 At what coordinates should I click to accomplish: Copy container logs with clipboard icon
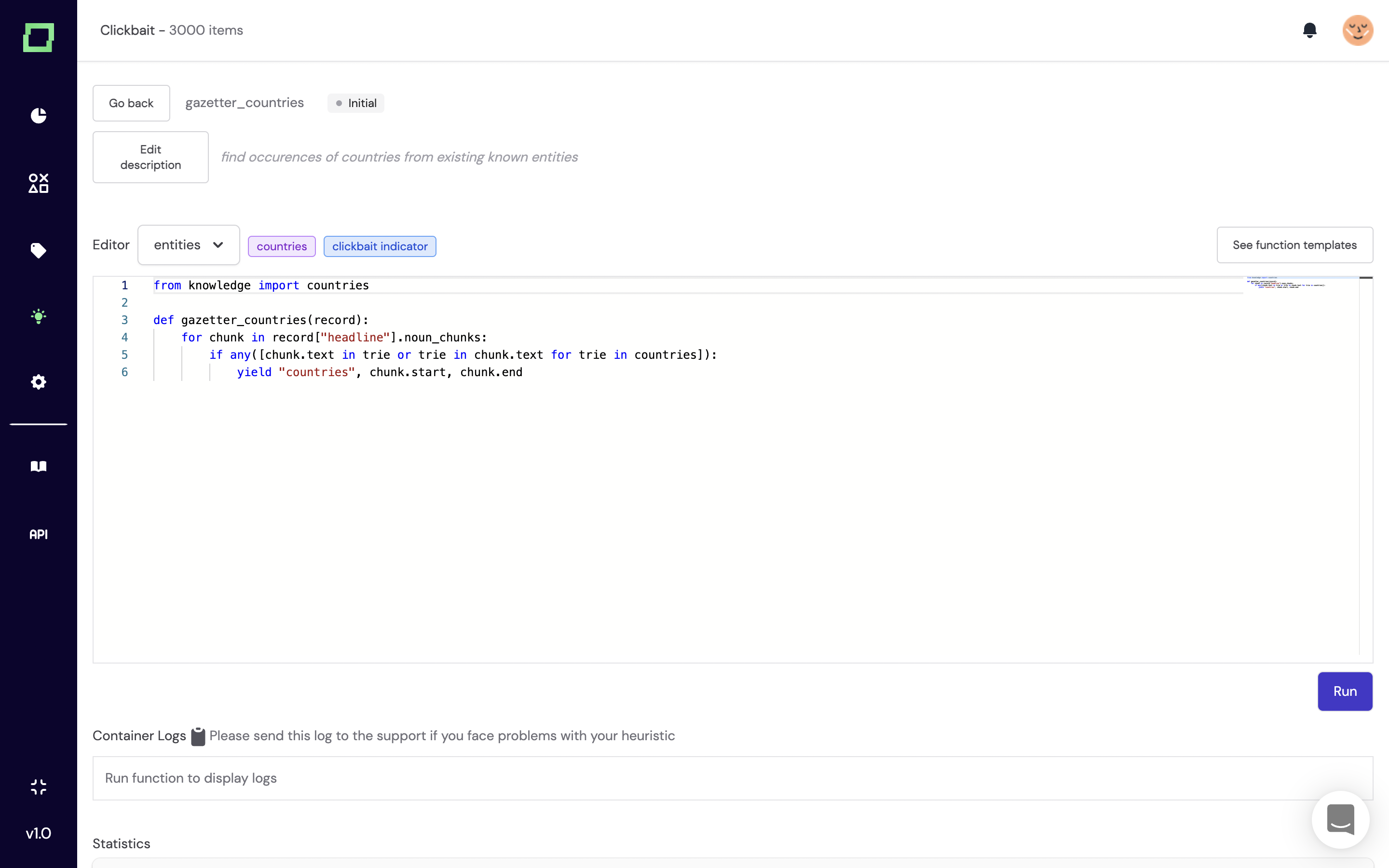198,736
